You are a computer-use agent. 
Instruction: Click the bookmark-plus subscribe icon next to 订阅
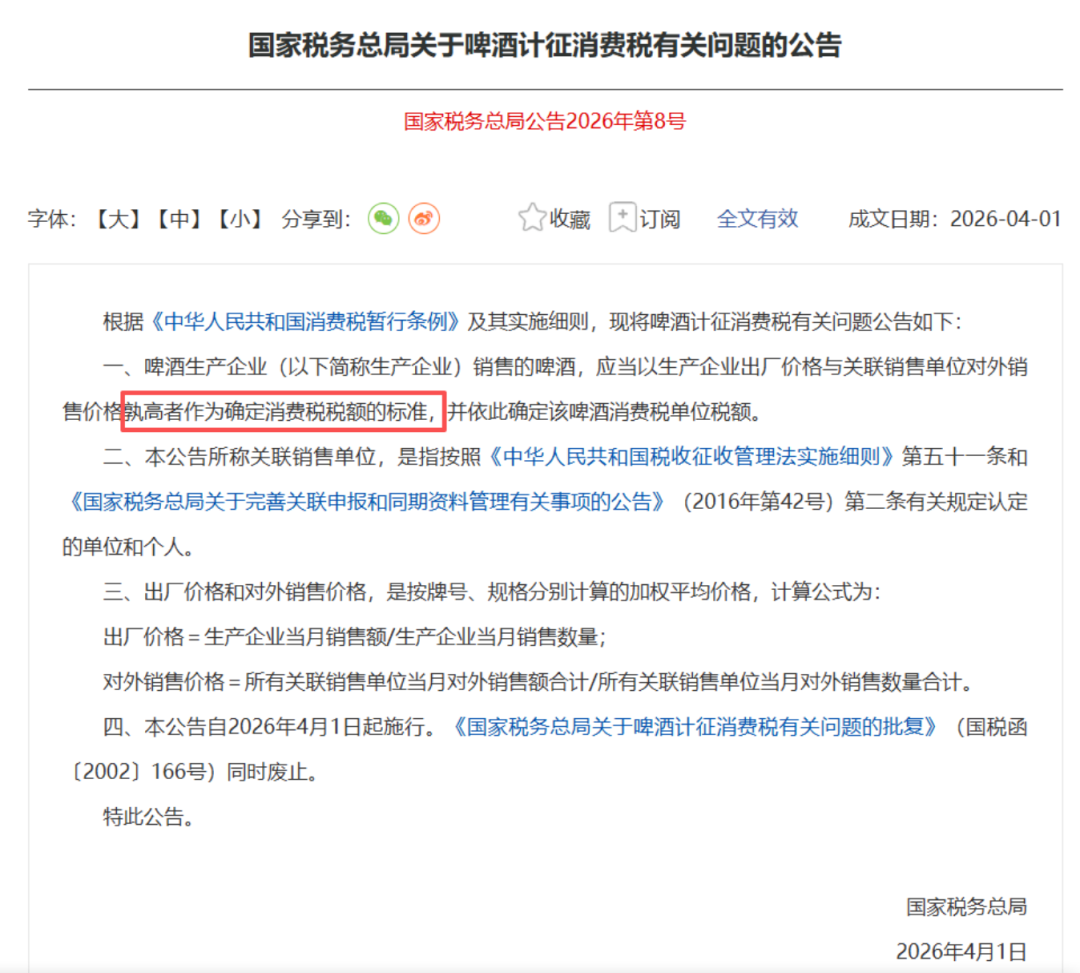(623, 218)
